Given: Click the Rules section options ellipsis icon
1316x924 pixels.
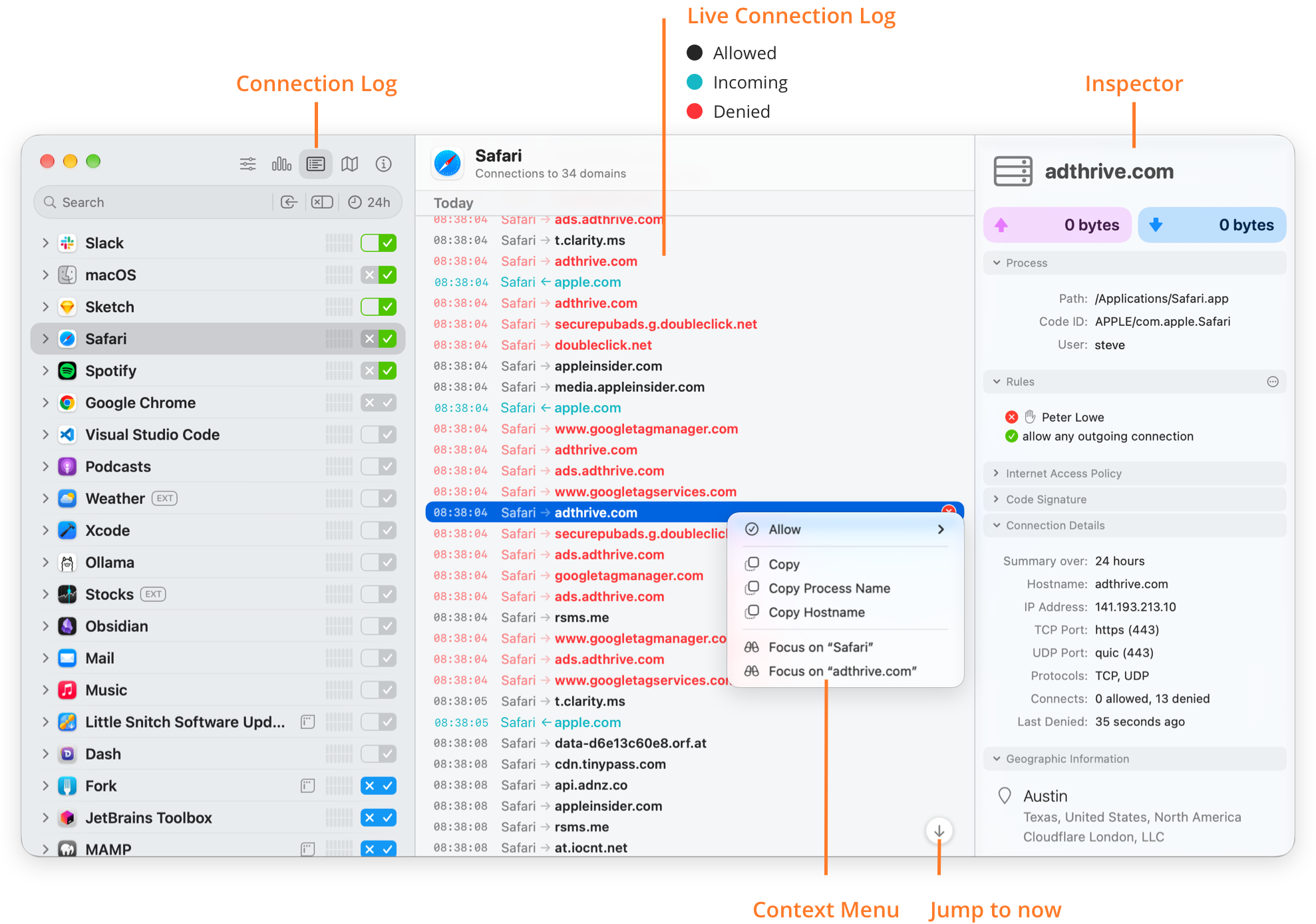Looking at the screenshot, I should [1272, 382].
